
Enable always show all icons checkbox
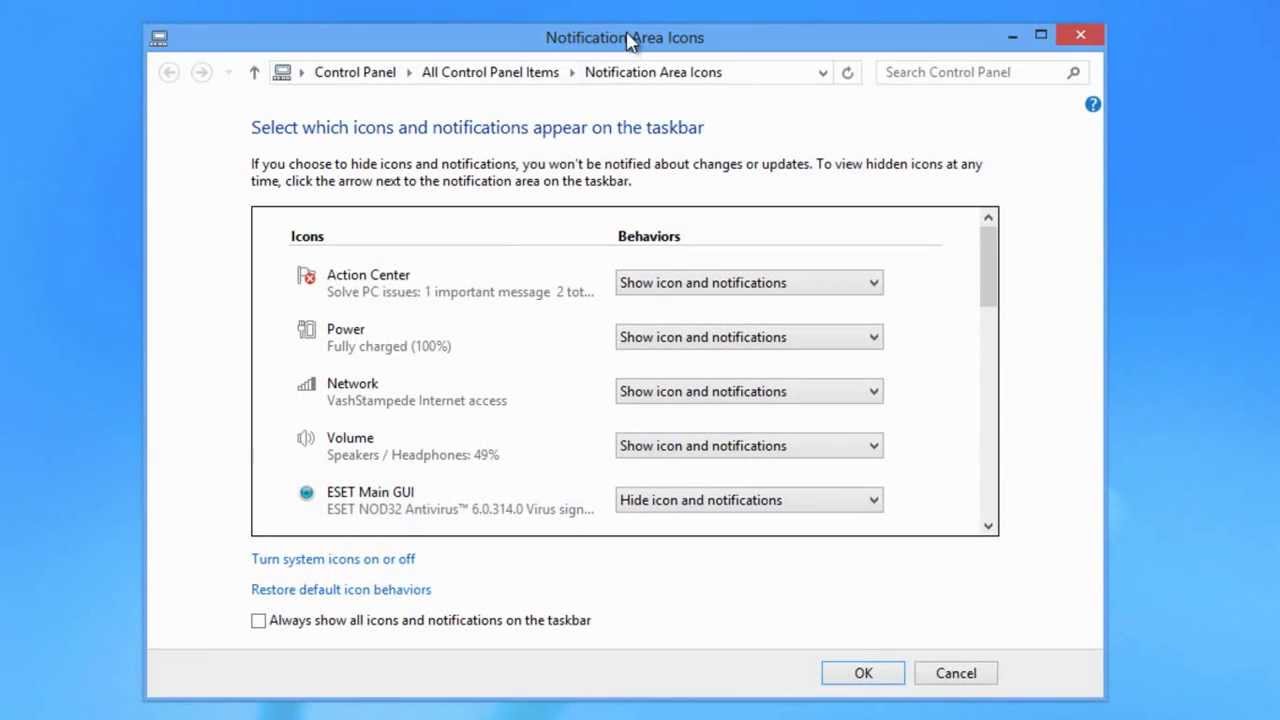coord(259,621)
